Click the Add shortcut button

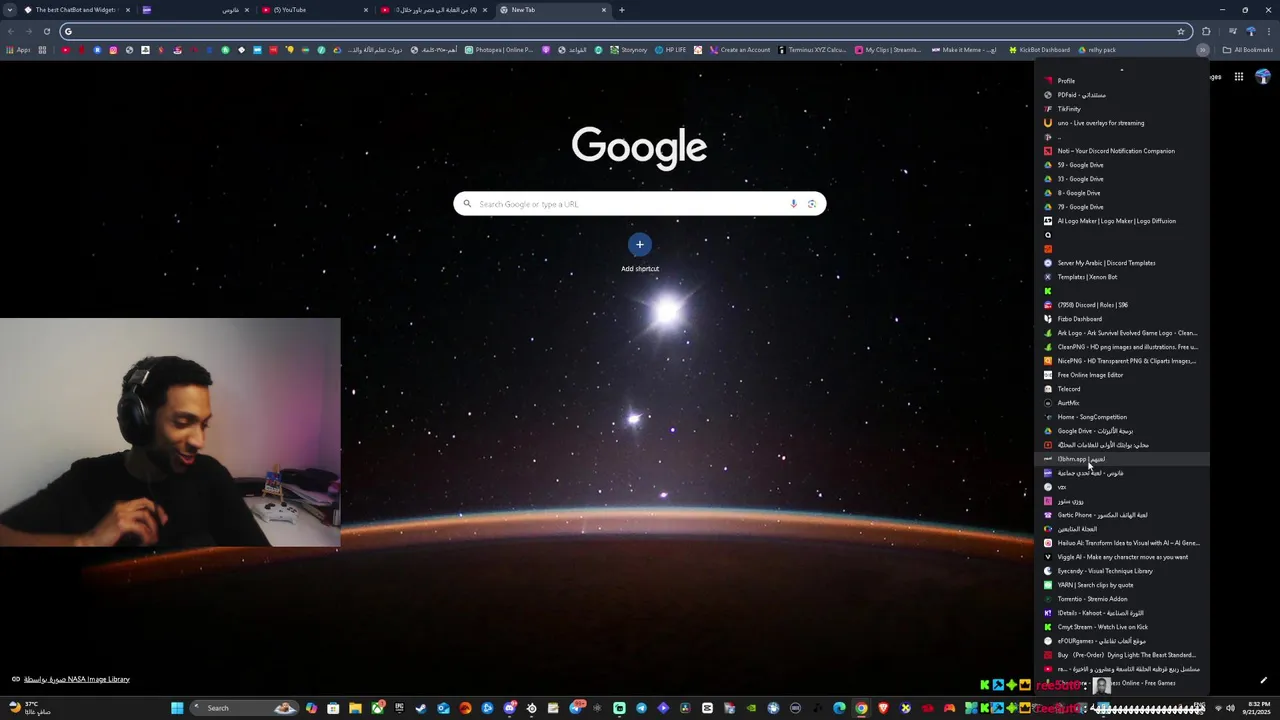point(640,252)
